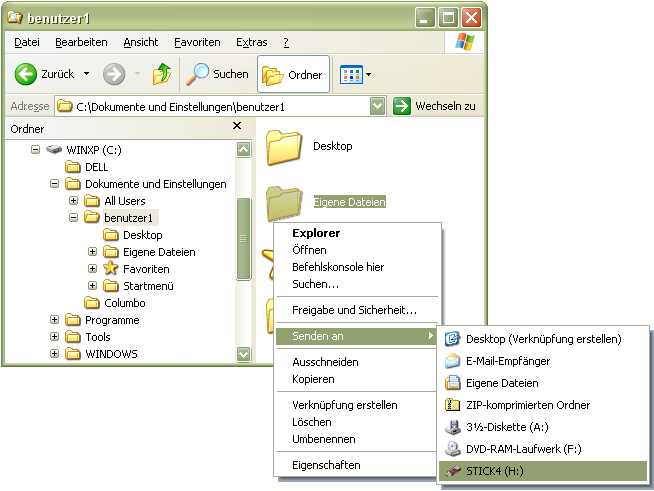Open the forward history dropdown arrow
This screenshot has width=654, height=491.
click(137, 74)
